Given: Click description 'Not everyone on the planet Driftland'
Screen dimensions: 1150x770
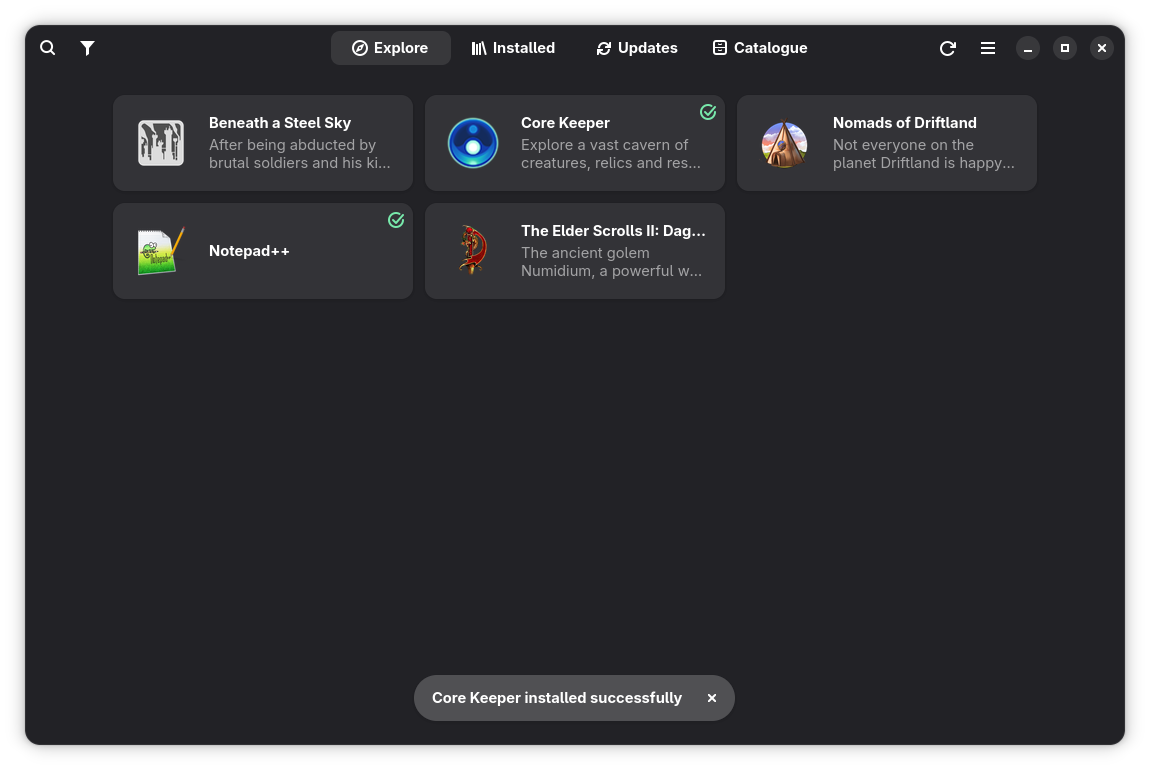Looking at the screenshot, I should pyautogui.click(x=923, y=154).
